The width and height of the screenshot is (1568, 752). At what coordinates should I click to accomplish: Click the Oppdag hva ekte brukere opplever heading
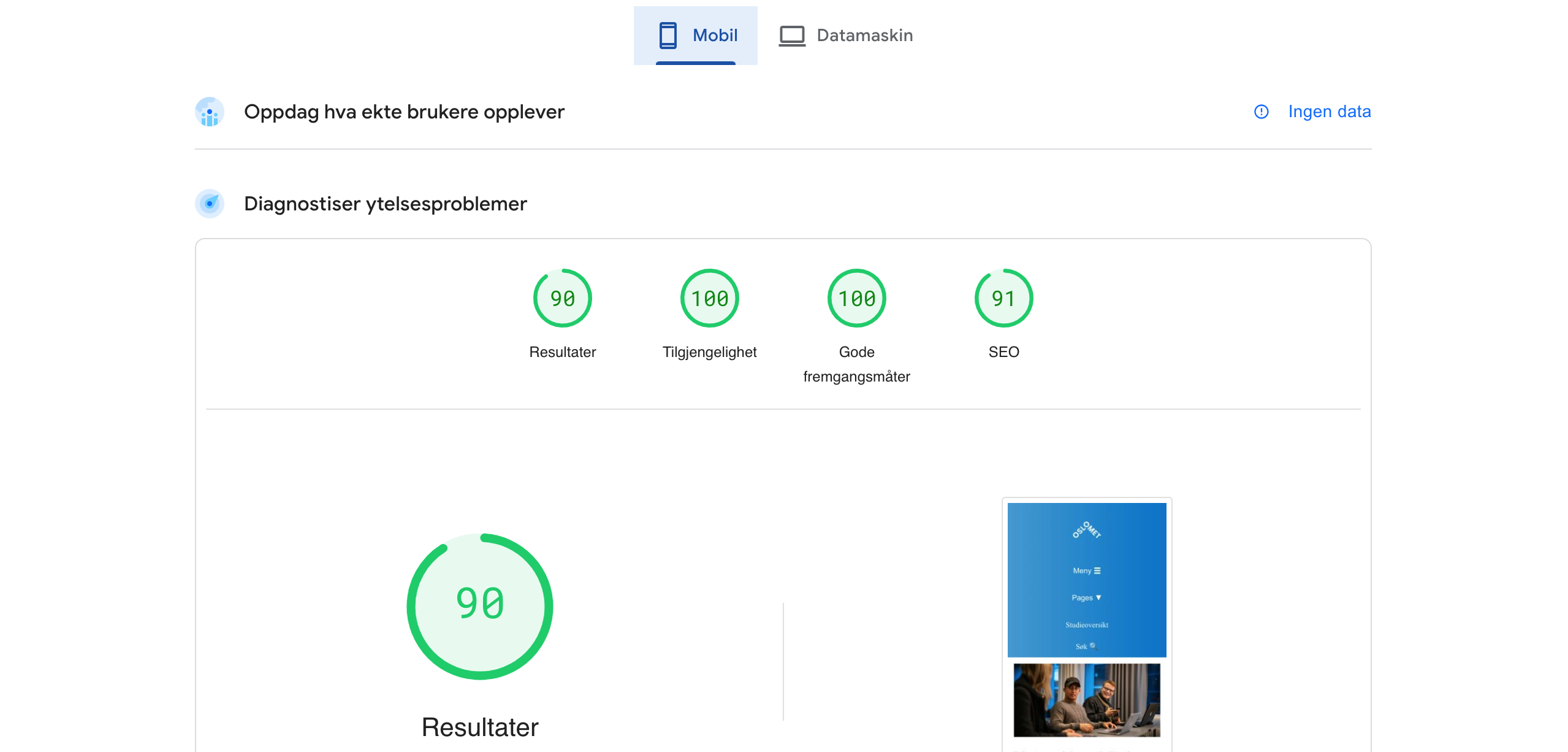tap(404, 112)
